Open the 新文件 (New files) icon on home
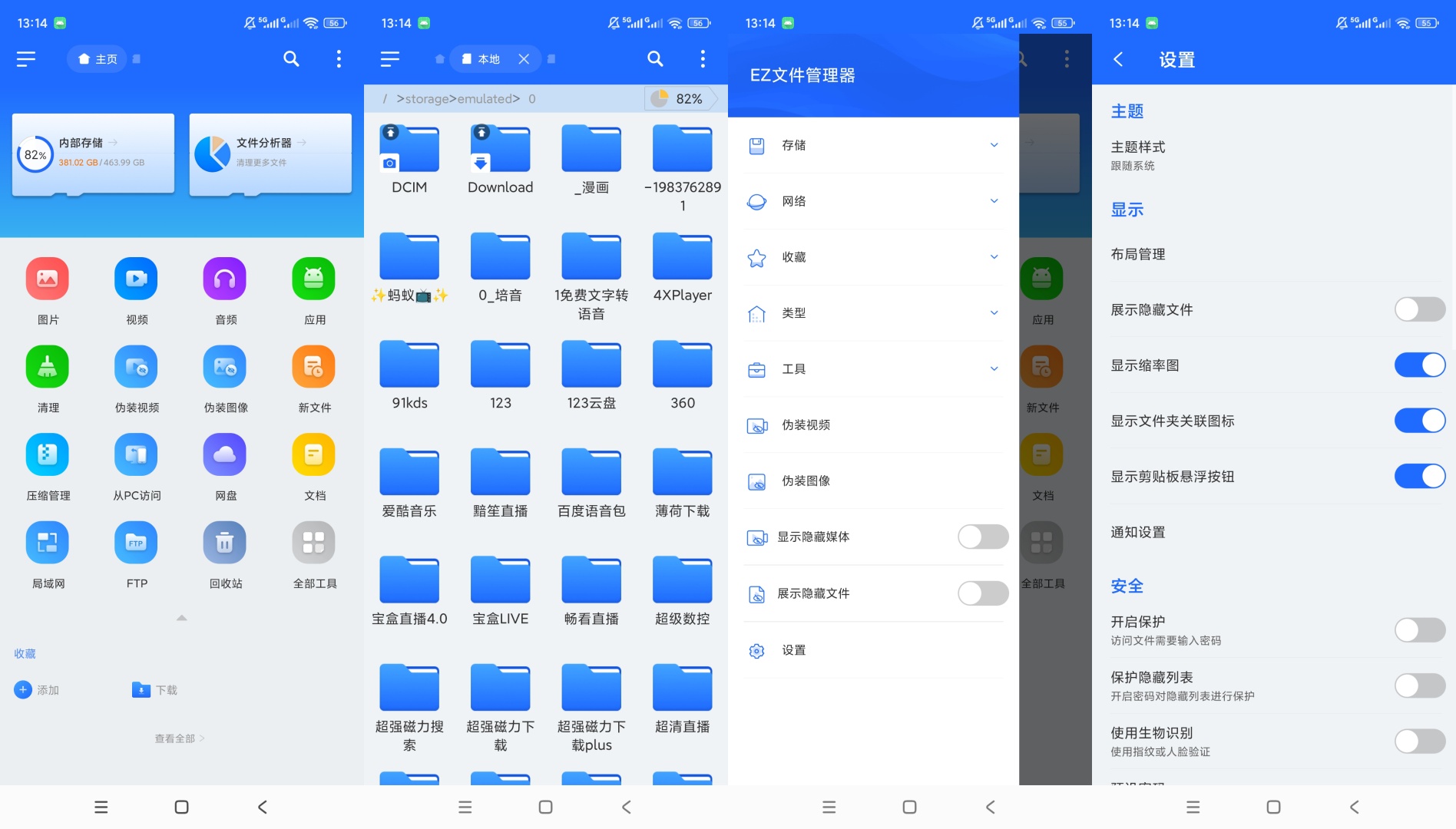Image resolution: width=1456 pixels, height=829 pixels. point(314,366)
